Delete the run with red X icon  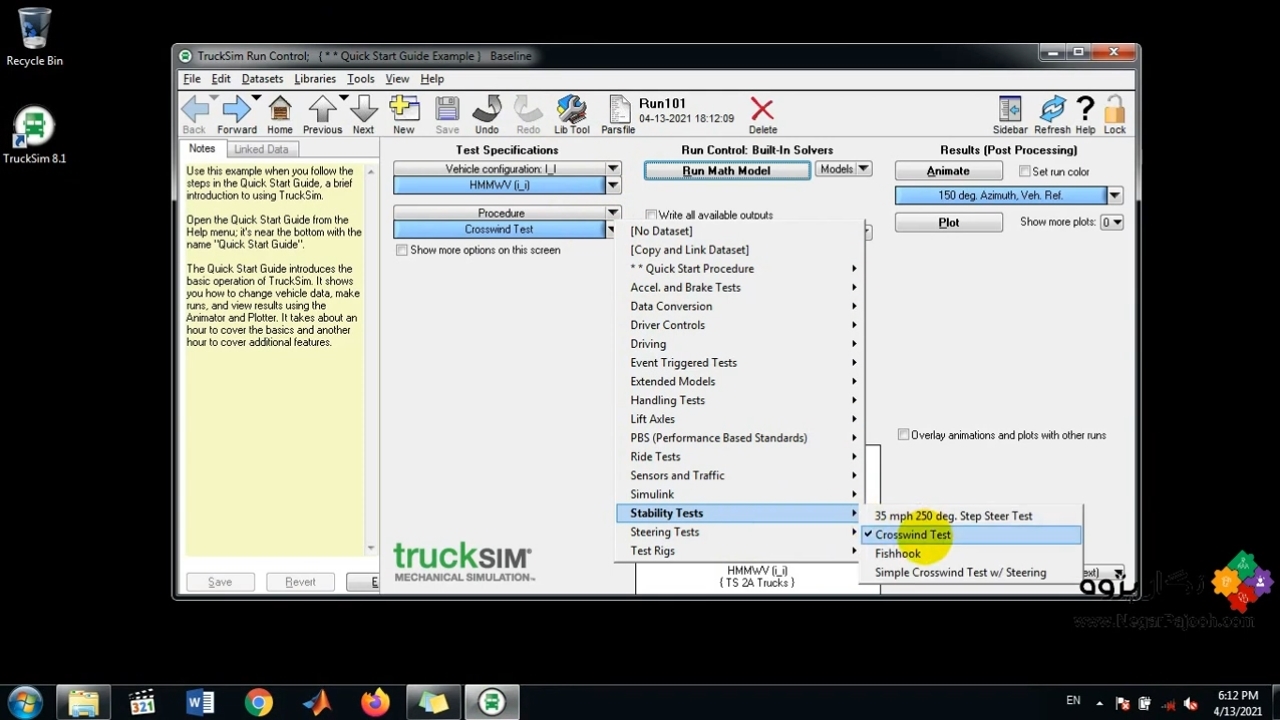[x=762, y=110]
